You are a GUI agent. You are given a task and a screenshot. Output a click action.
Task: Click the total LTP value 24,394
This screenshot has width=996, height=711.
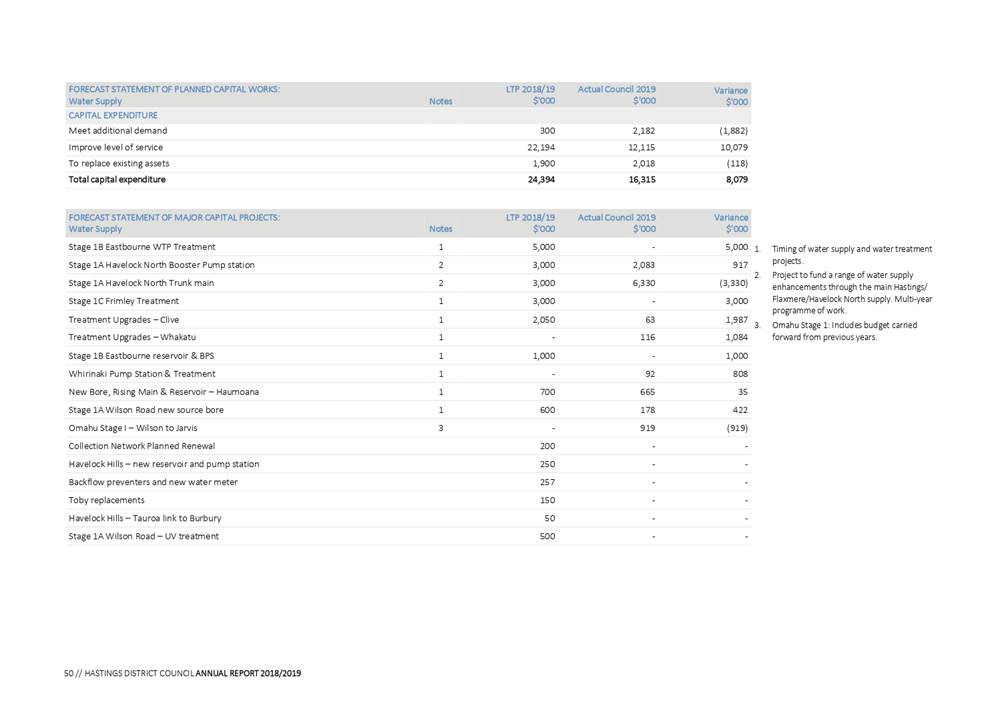click(541, 180)
